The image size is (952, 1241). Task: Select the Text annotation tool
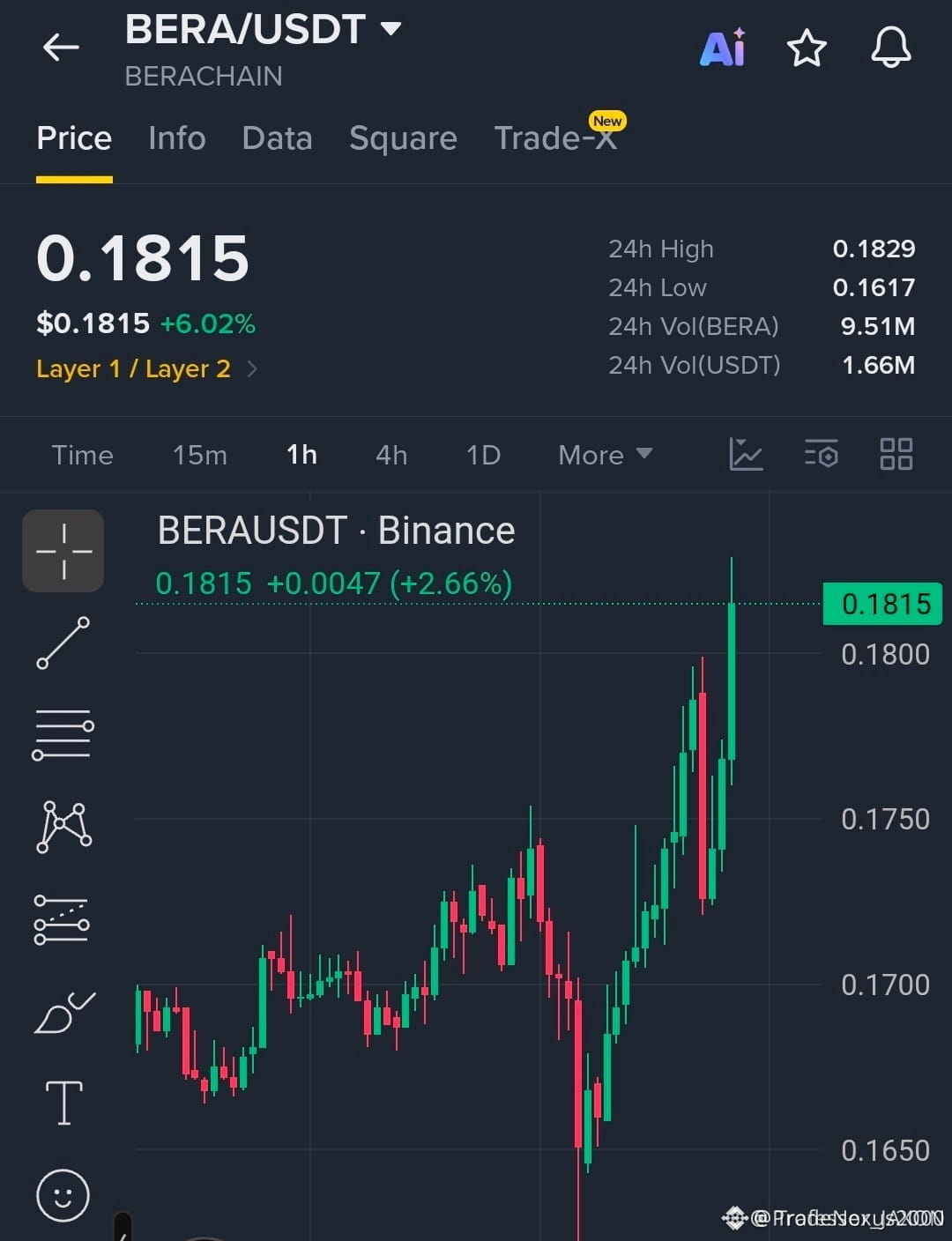click(63, 1103)
